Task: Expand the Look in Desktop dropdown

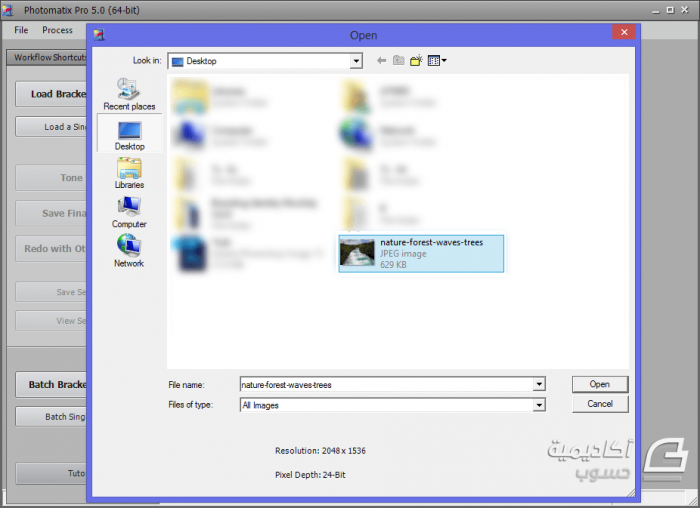Action: pos(356,61)
